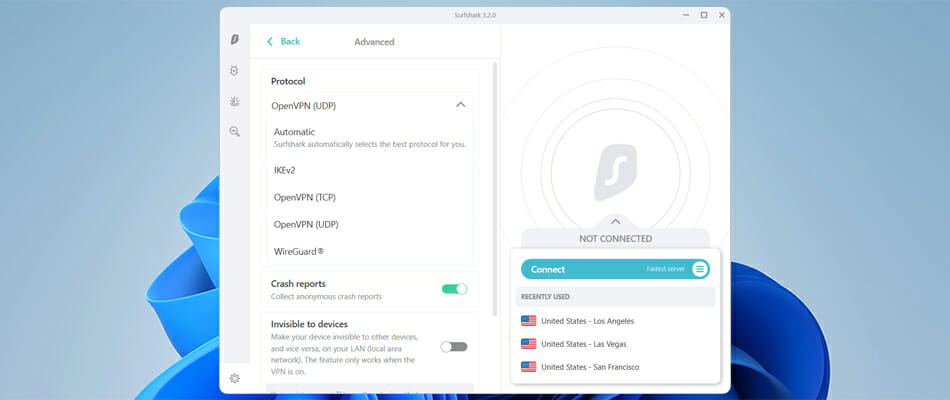This screenshot has height=400, width=950.
Task: Click the Connect button
Action: pos(615,269)
